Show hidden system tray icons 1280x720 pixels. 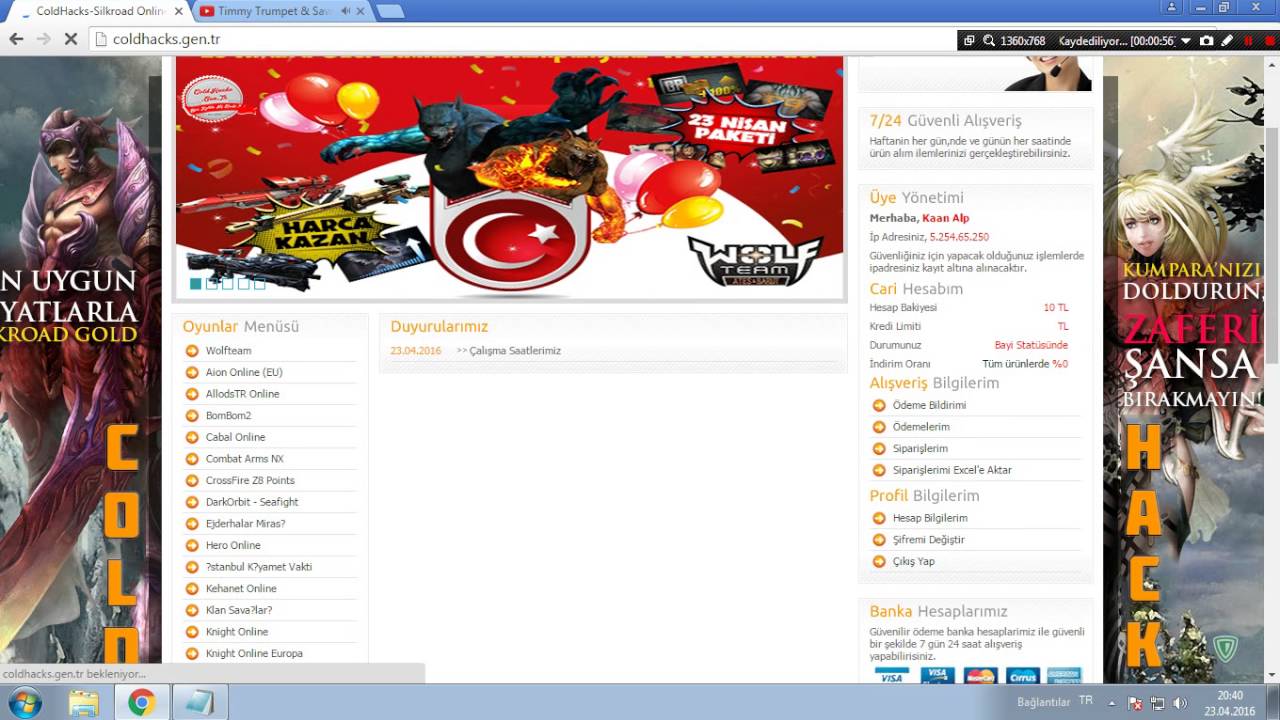pos(1111,702)
